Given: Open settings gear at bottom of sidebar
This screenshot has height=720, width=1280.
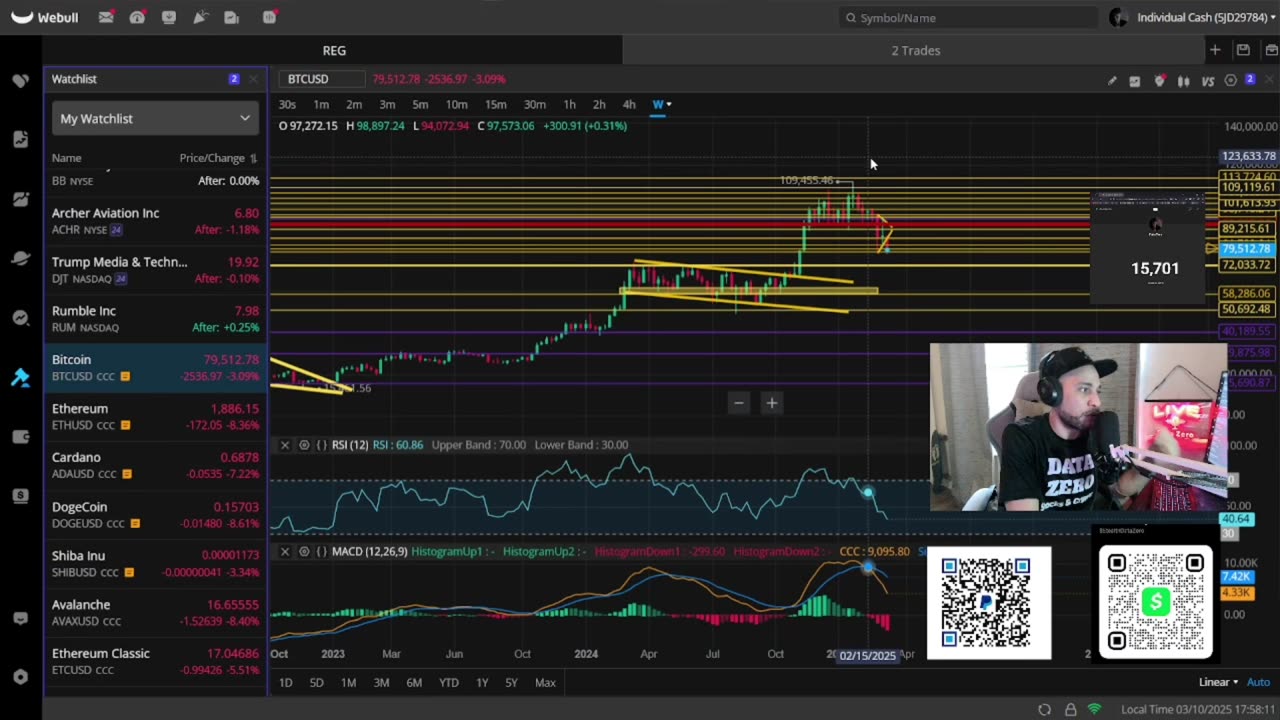Looking at the screenshot, I should 20,677.
